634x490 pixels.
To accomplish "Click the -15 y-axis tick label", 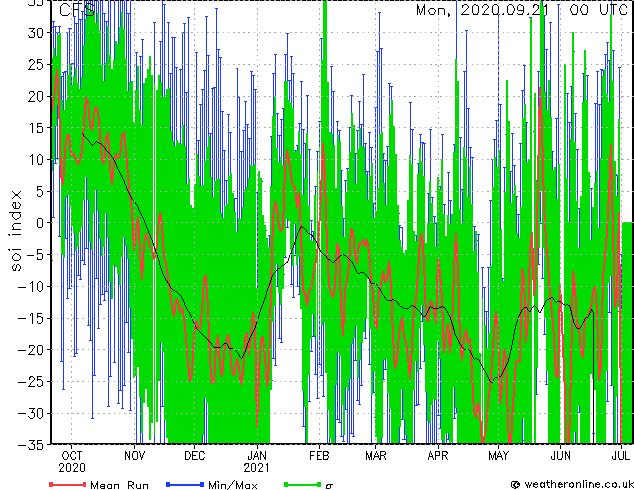I will tap(31, 318).
